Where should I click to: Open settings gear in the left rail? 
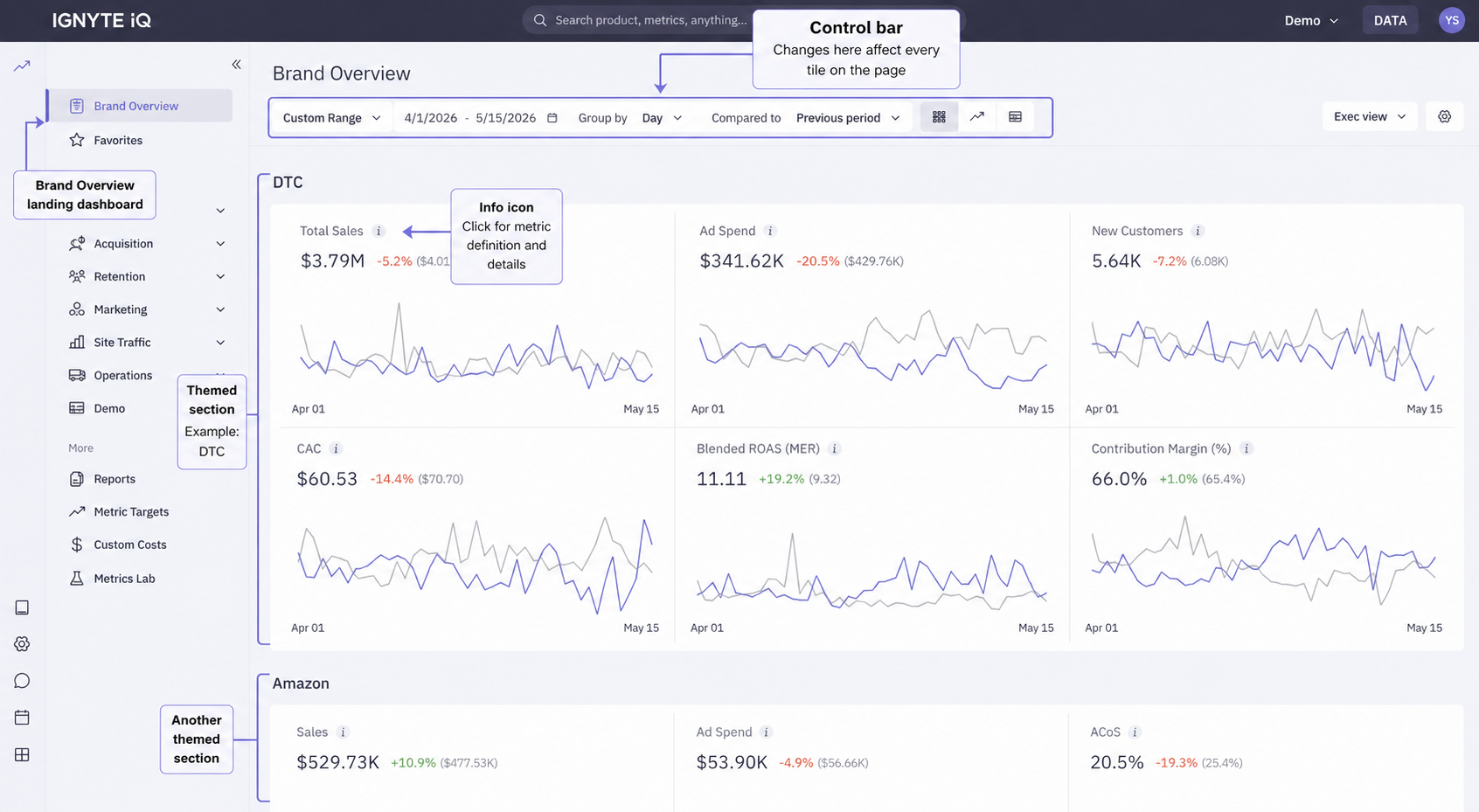pyautogui.click(x=22, y=644)
